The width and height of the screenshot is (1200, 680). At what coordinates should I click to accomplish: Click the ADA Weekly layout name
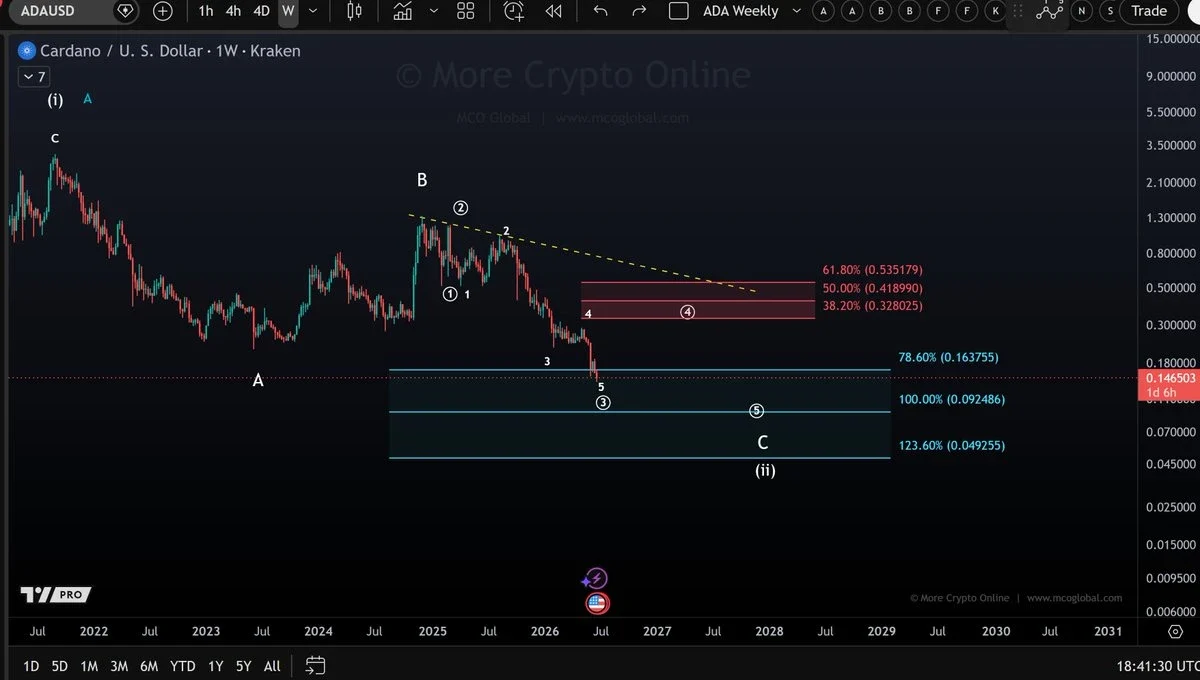point(740,11)
